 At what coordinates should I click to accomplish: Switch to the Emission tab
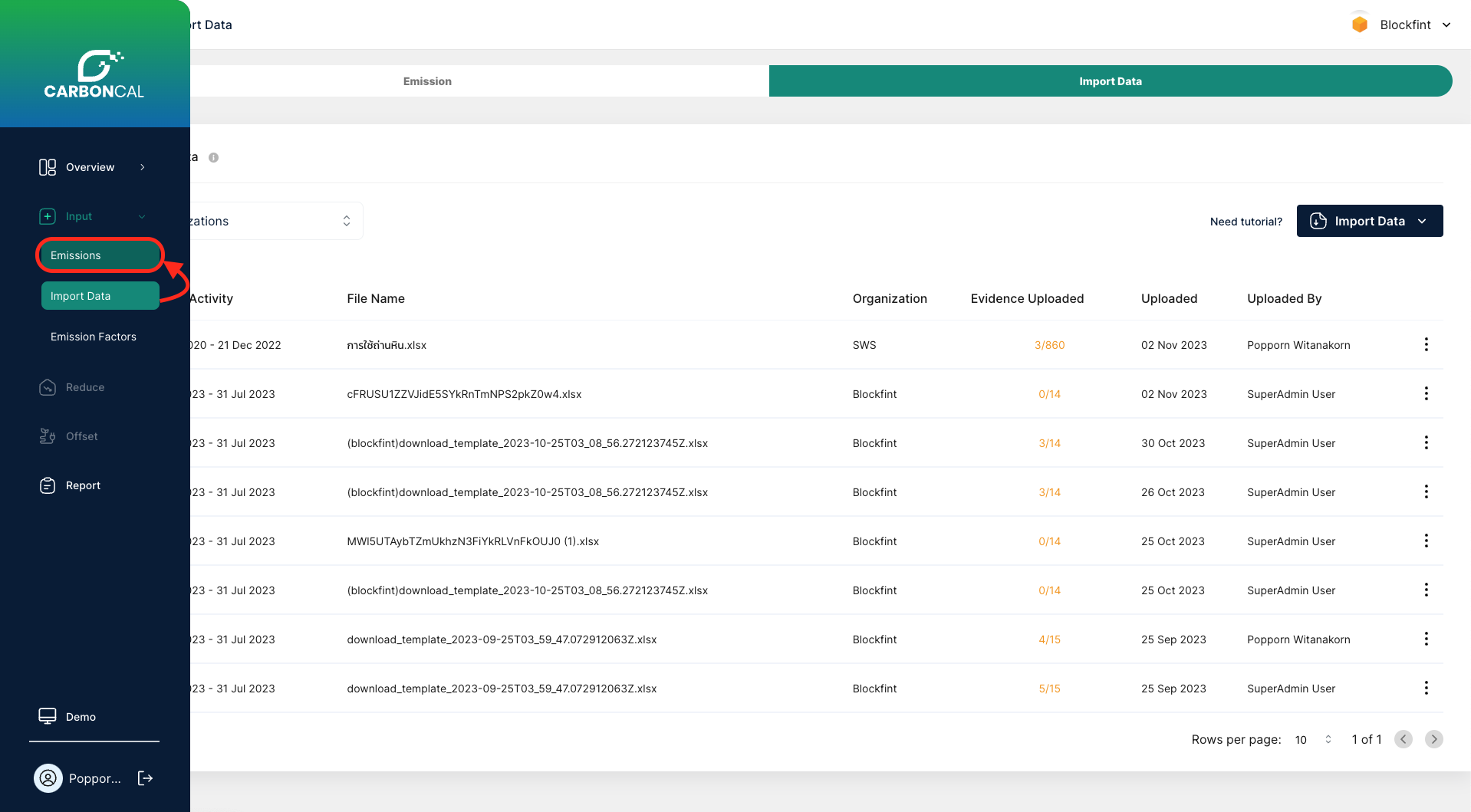(x=427, y=81)
